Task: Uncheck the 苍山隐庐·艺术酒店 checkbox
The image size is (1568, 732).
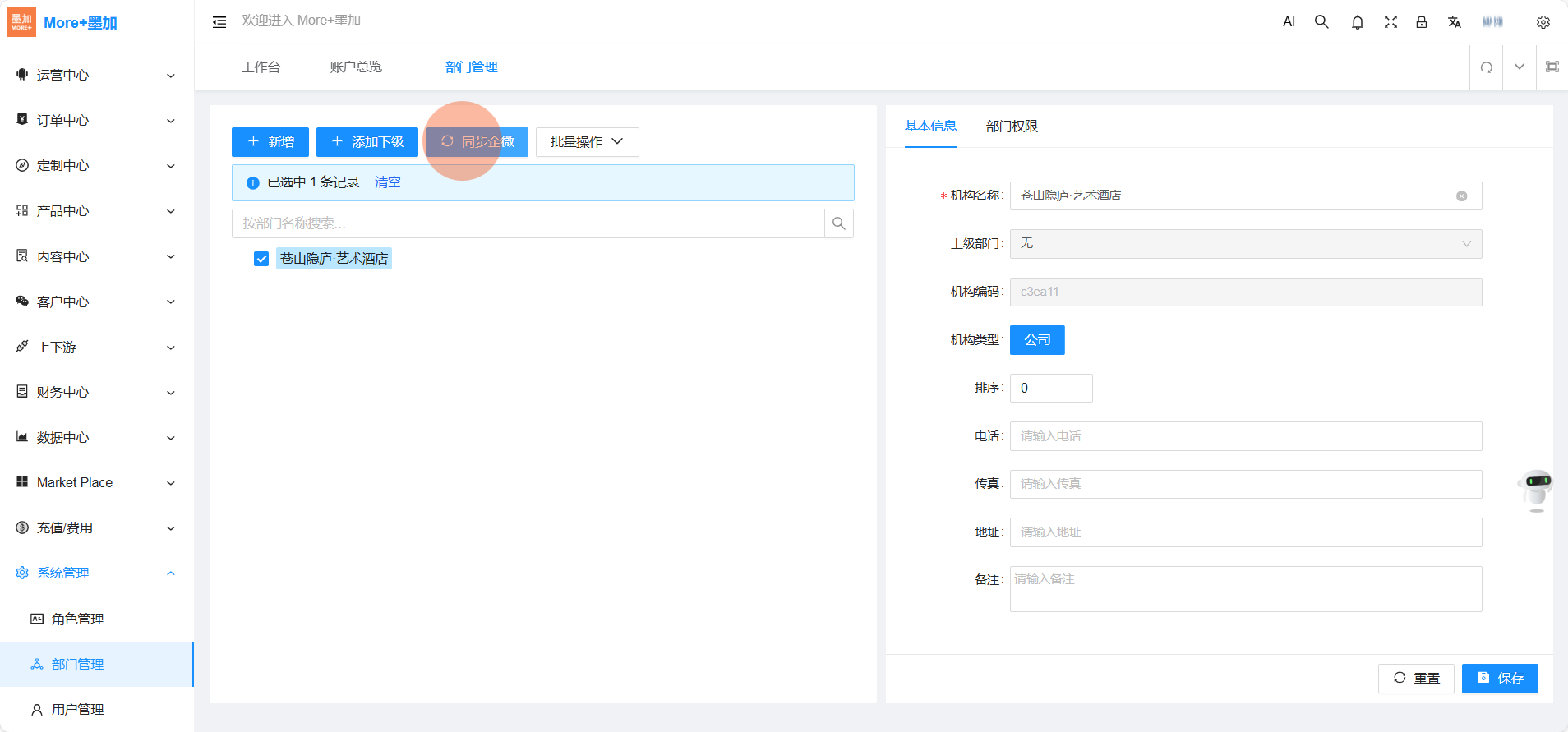Action: (261, 259)
